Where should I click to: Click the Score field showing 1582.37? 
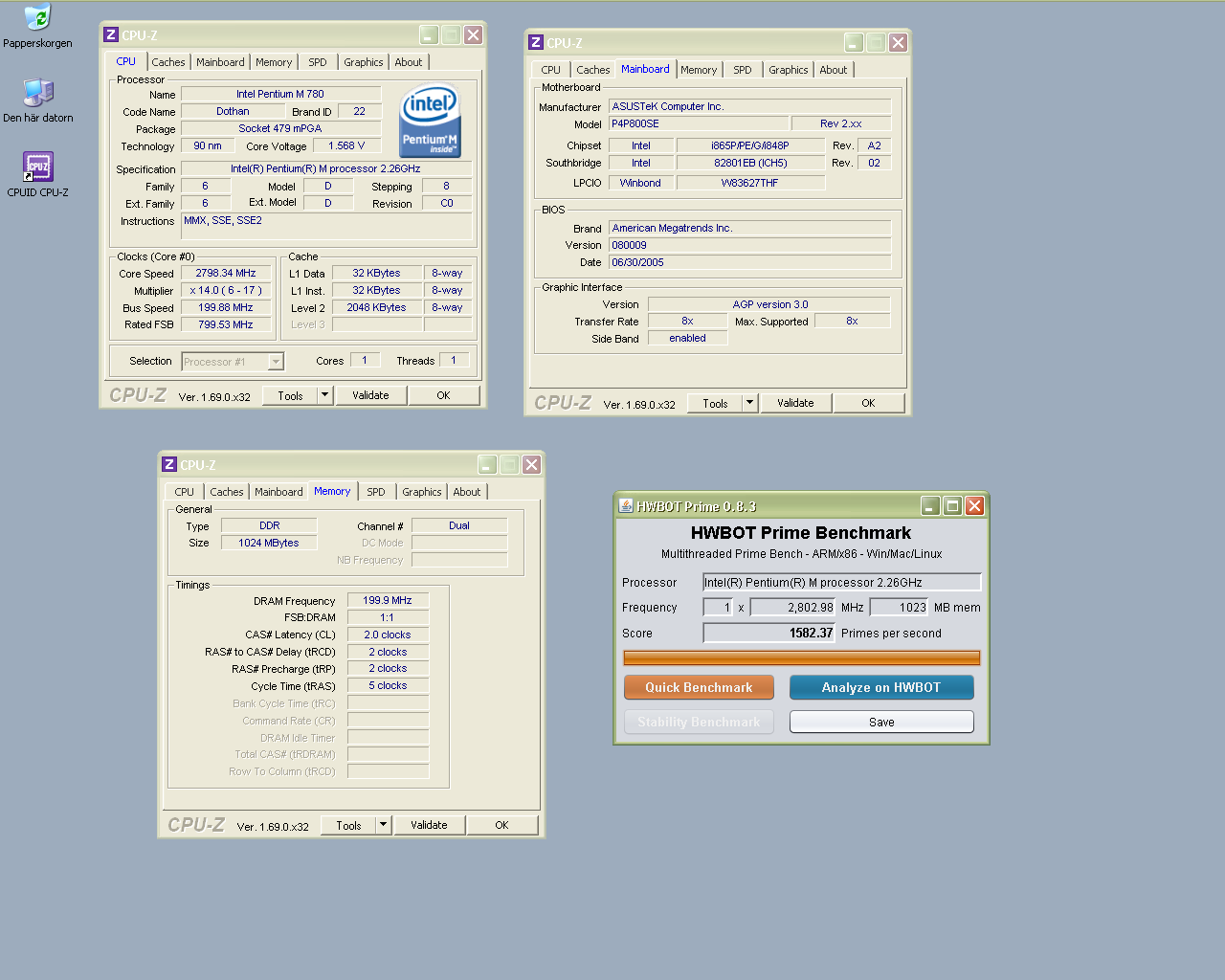(769, 633)
